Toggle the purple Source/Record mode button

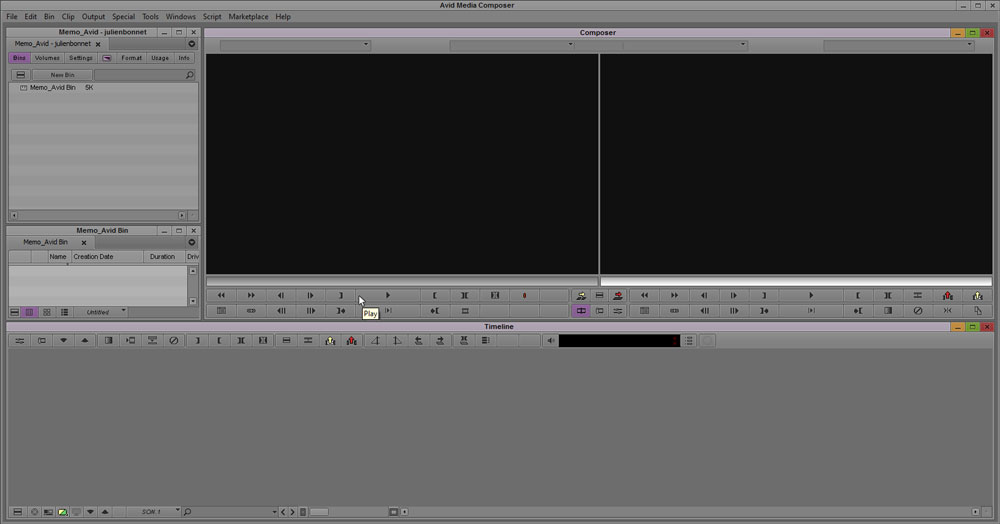(581, 311)
